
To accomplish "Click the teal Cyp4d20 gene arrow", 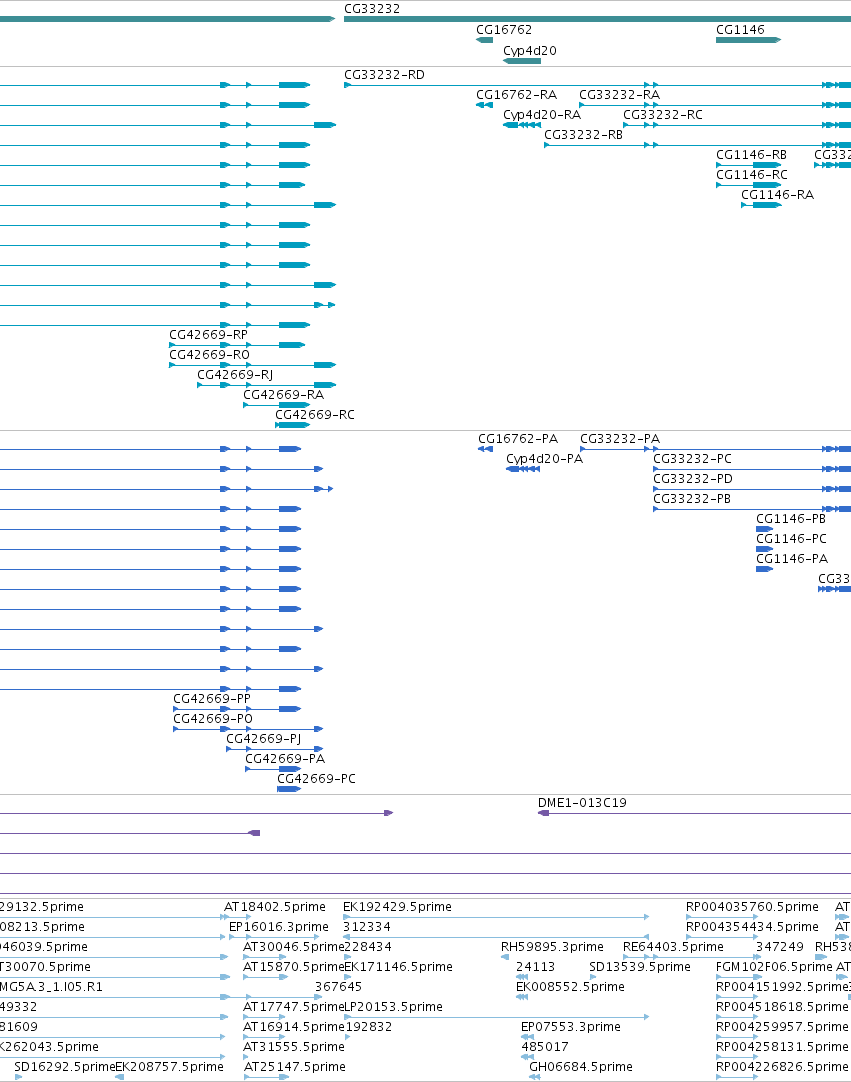I will [522, 61].
